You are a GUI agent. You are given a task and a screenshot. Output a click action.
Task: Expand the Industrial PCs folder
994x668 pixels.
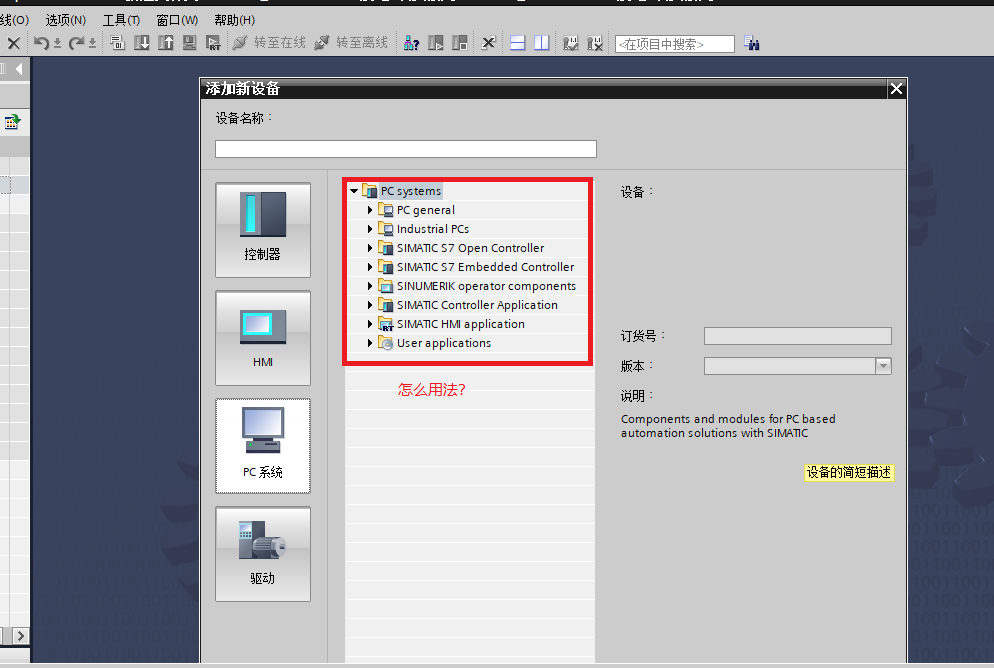click(x=370, y=229)
